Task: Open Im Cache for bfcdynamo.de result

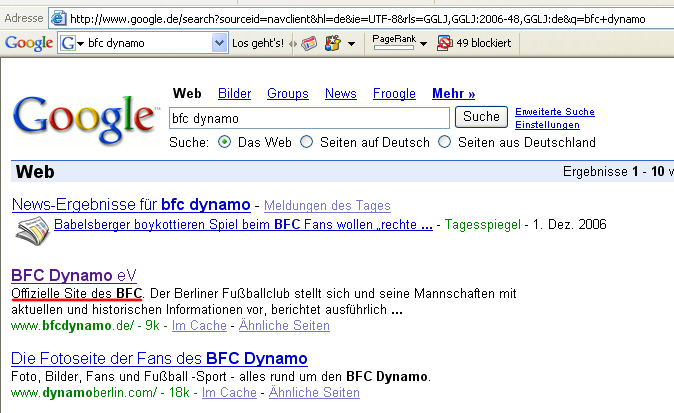Action: (199, 326)
